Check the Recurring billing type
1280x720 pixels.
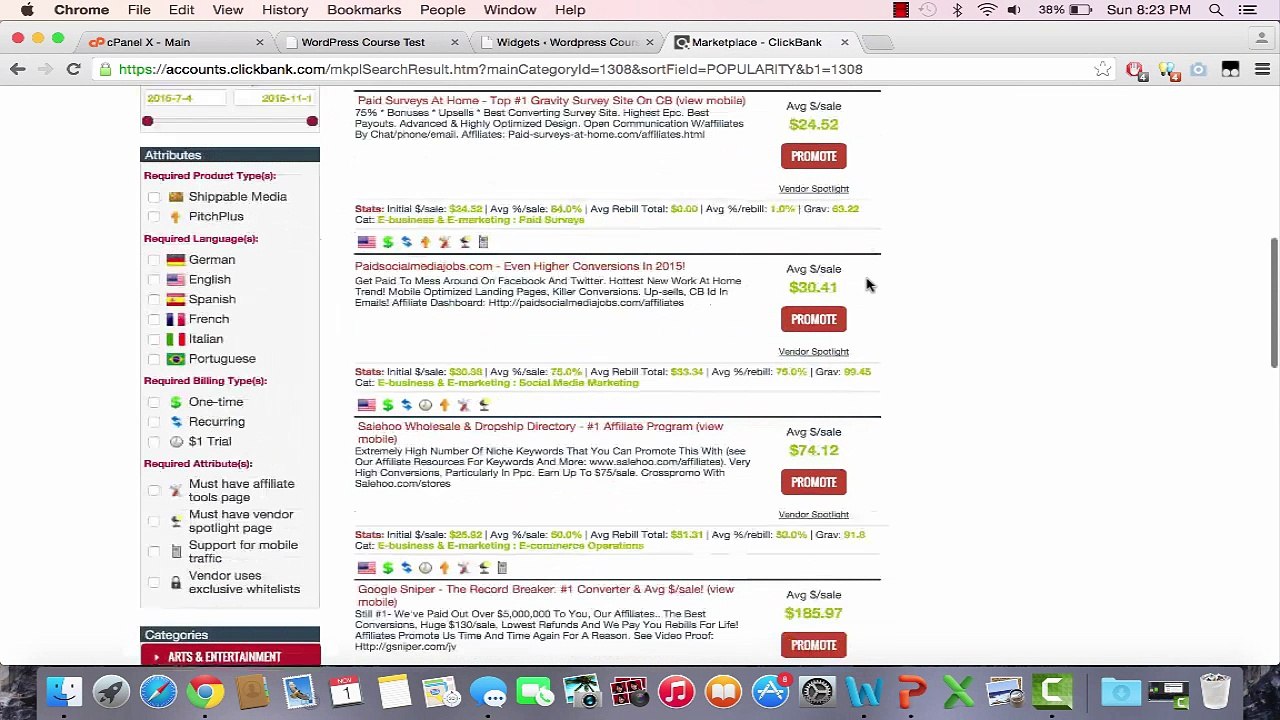(x=154, y=422)
